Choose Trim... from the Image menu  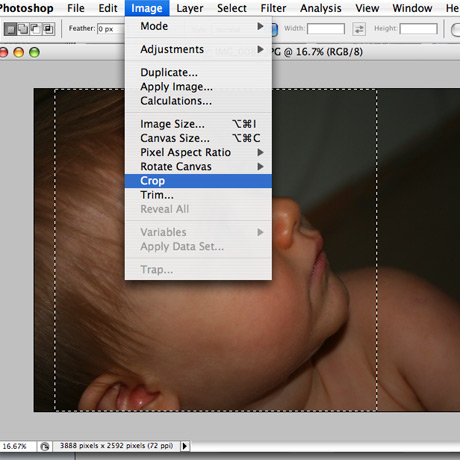point(198,195)
